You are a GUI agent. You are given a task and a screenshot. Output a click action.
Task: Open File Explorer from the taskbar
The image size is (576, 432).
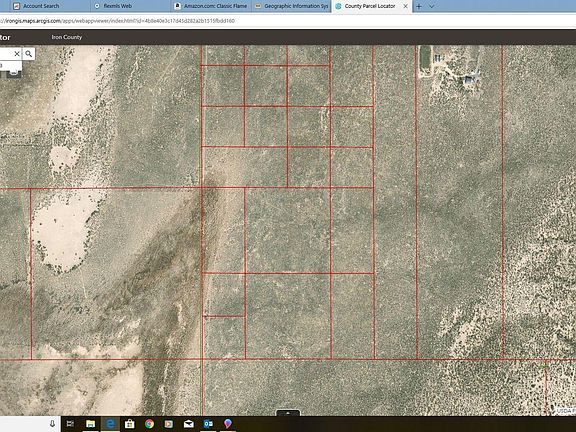click(x=90, y=424)
